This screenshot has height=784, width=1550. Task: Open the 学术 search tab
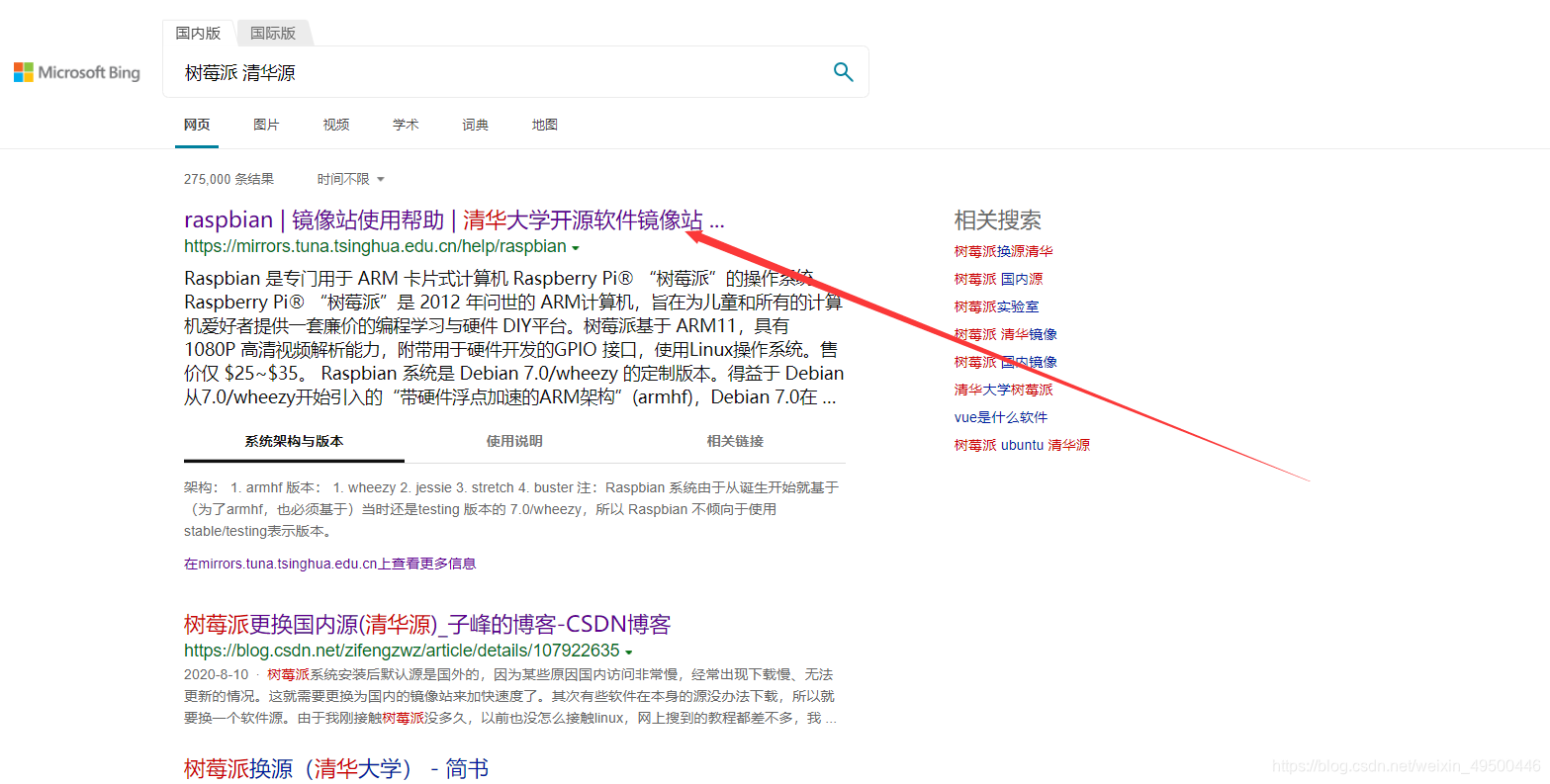(406, 125)
